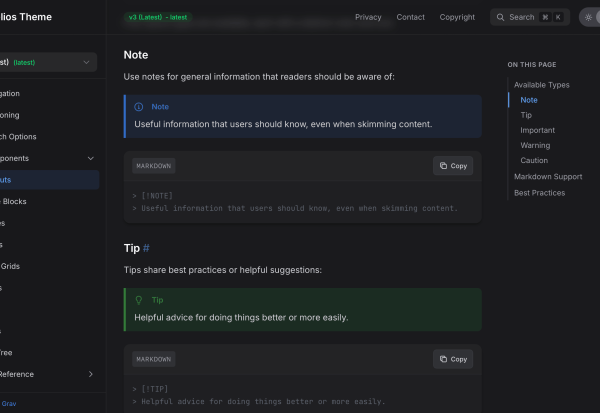Copy the NOTE markdown code block

click(453, 166)
